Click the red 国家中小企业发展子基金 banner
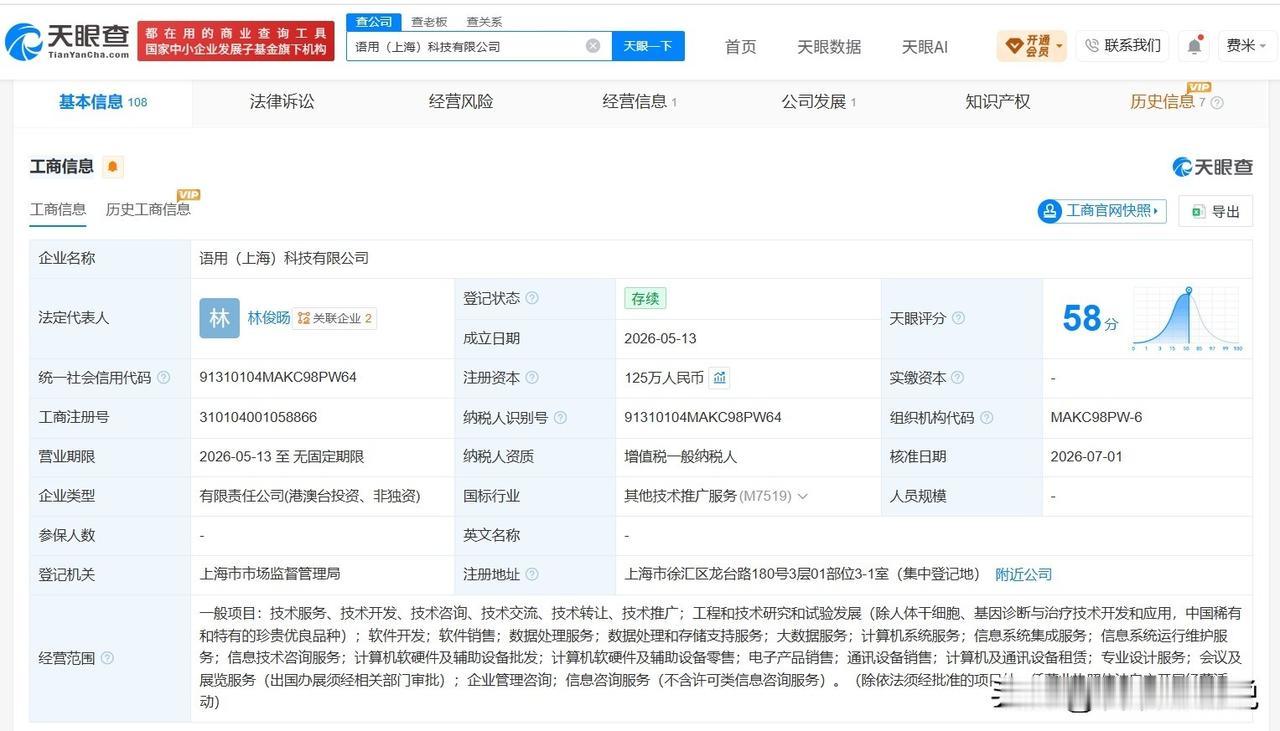This screenshot has height=731, width=1280. pyautogui.click(x=236, y=41)
